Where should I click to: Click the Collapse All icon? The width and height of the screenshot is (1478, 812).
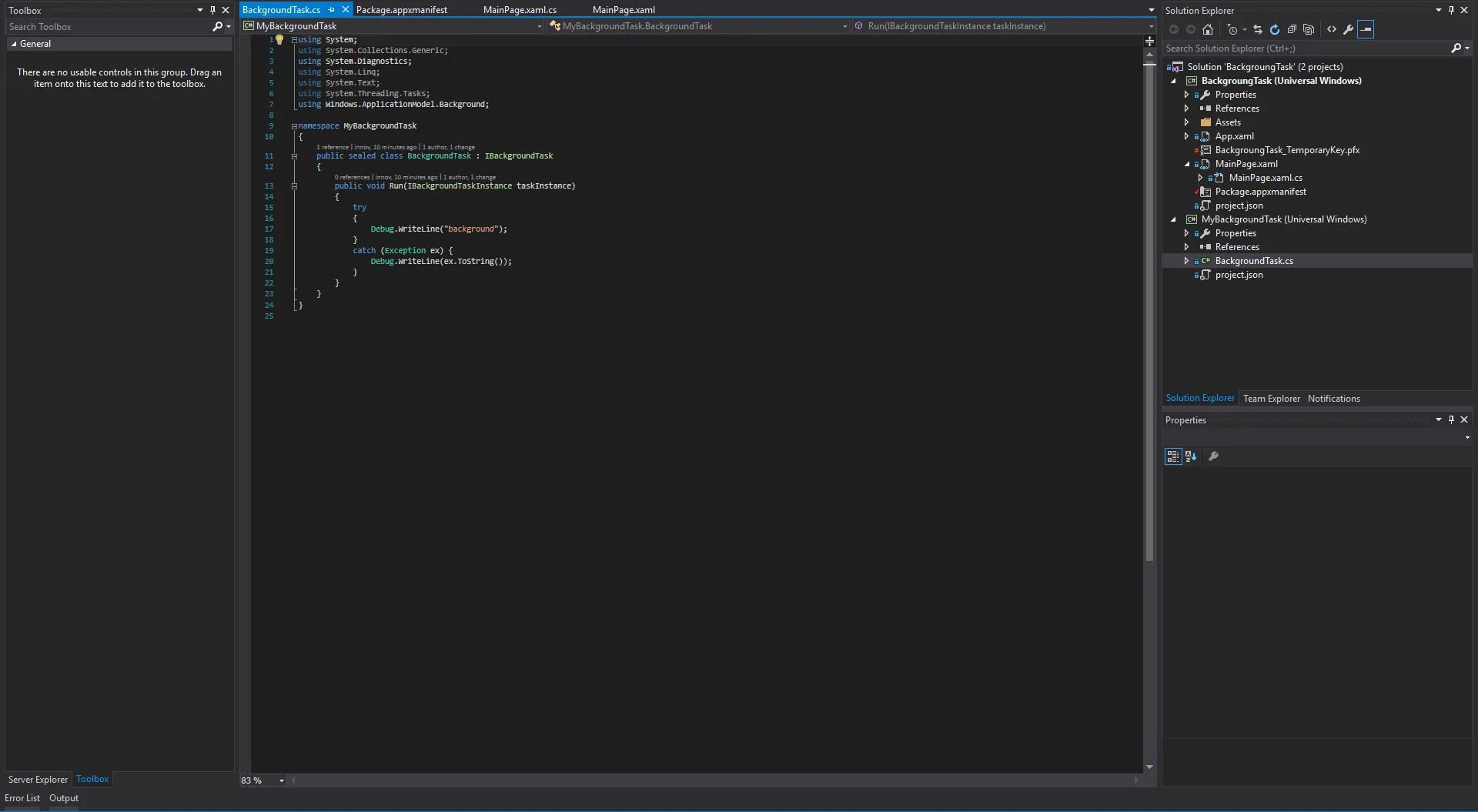pos(1292,29)
